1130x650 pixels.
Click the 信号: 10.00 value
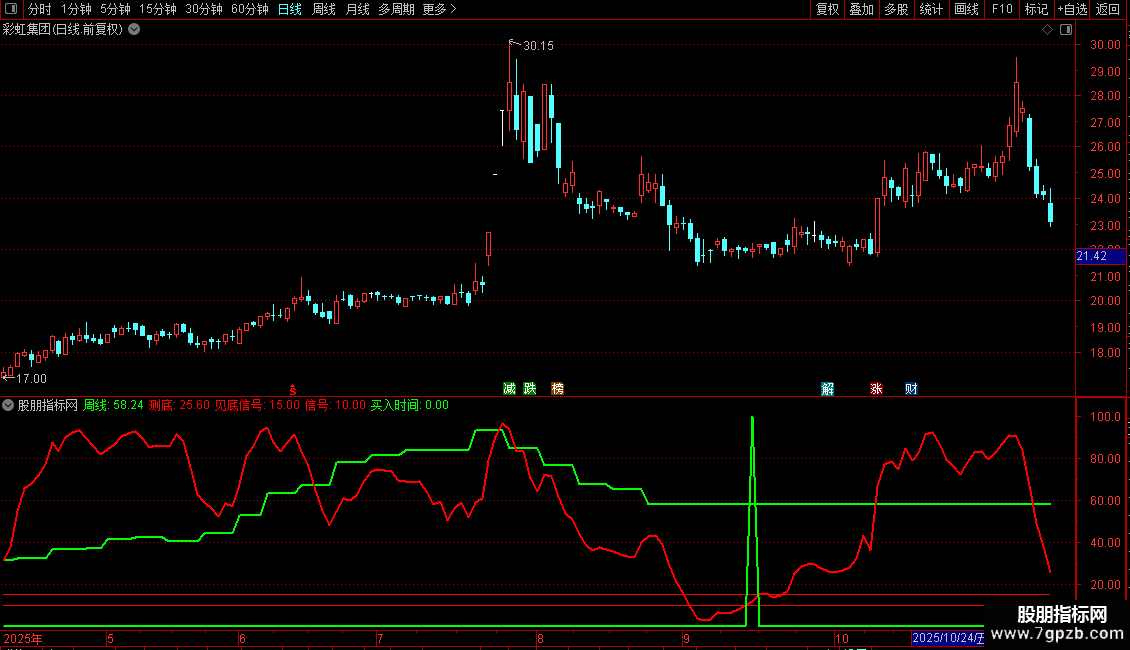[x=335, y=405]
